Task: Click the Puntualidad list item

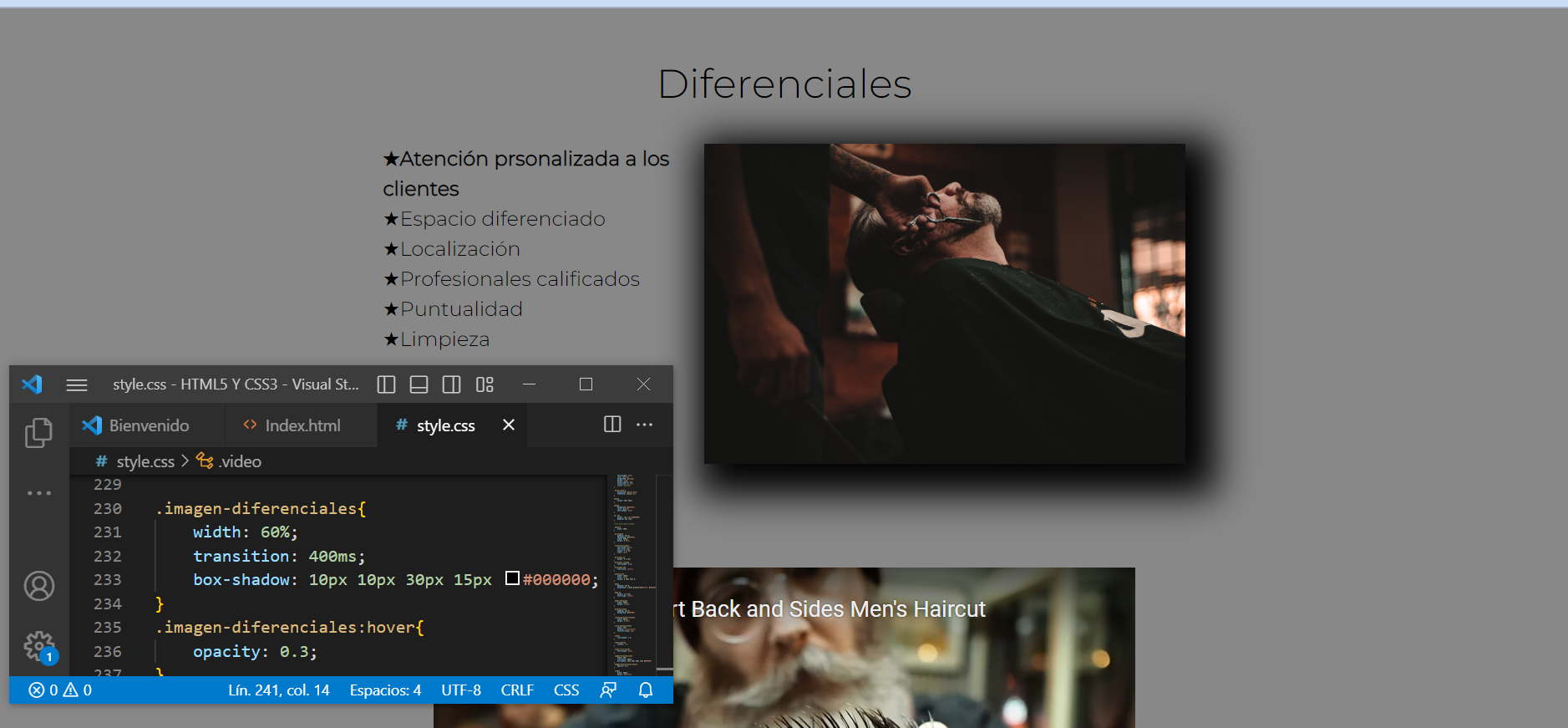Action: (453, 309)
